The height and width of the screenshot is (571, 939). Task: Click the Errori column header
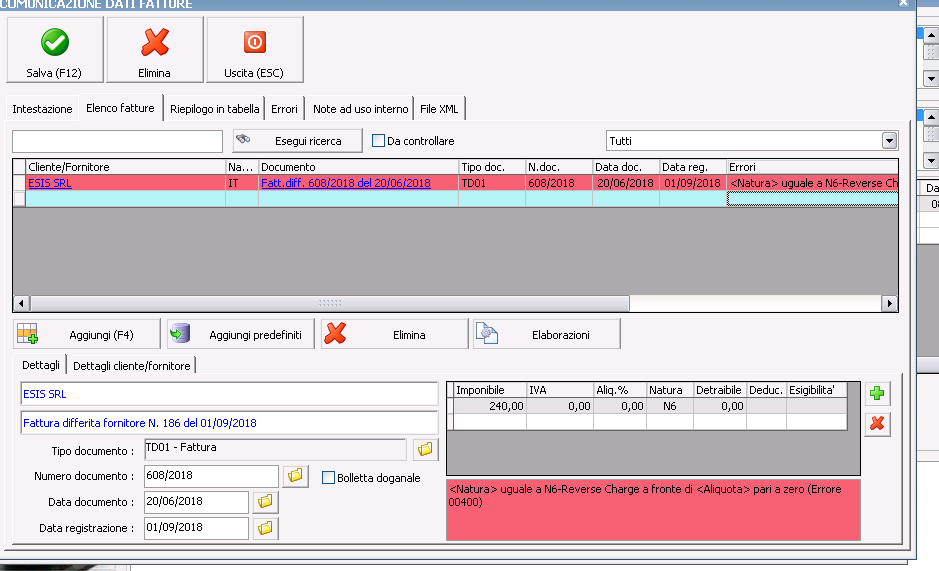pos(813,167)
